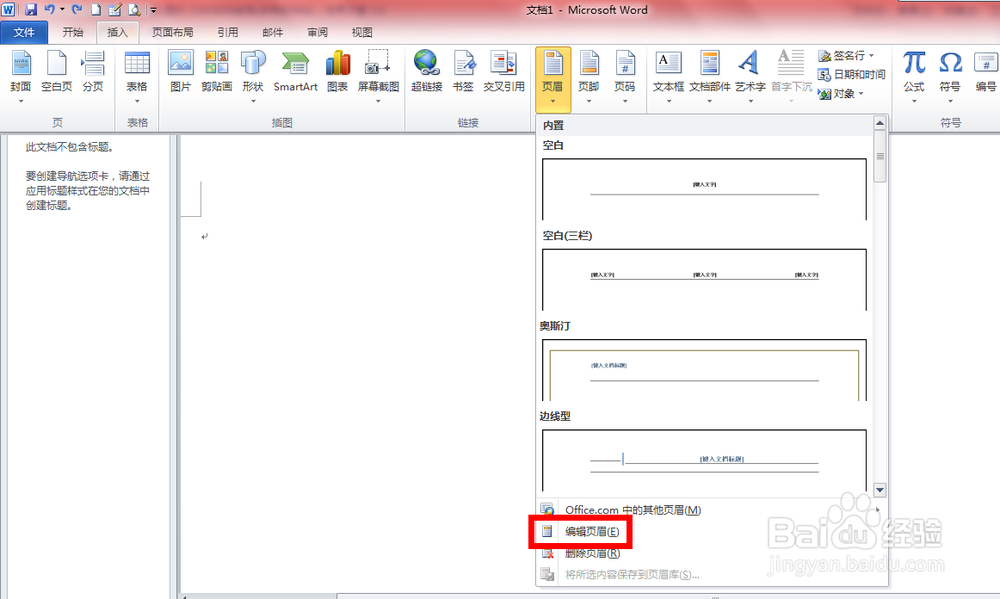The height and width of the screenshot is (599, 1000).
Task: Insert a page break with 分页
Action: click(x=93, y=71)
